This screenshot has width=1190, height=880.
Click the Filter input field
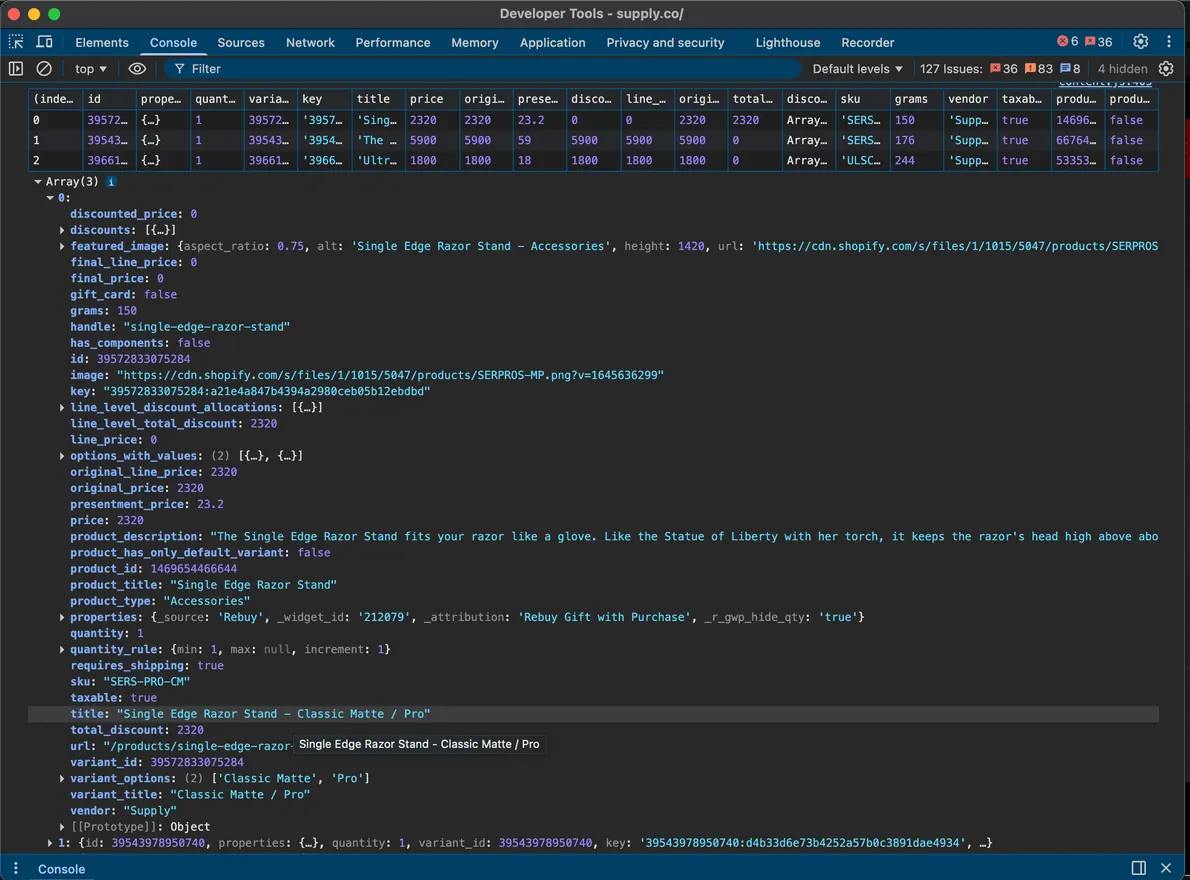(482, 68)
